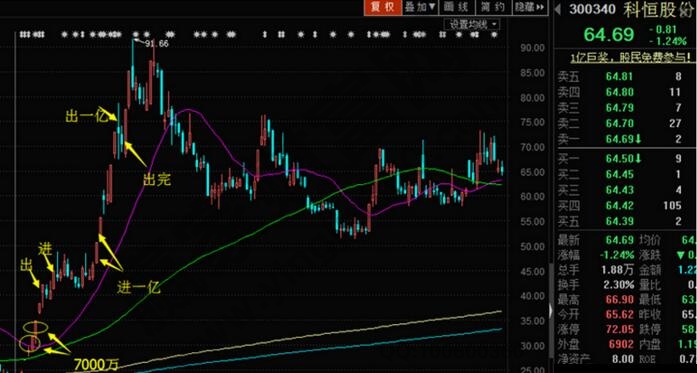Click the panel collapse handle beside price axis
Viewport: 697px width, 373px height.
click(x=552, y=310)
